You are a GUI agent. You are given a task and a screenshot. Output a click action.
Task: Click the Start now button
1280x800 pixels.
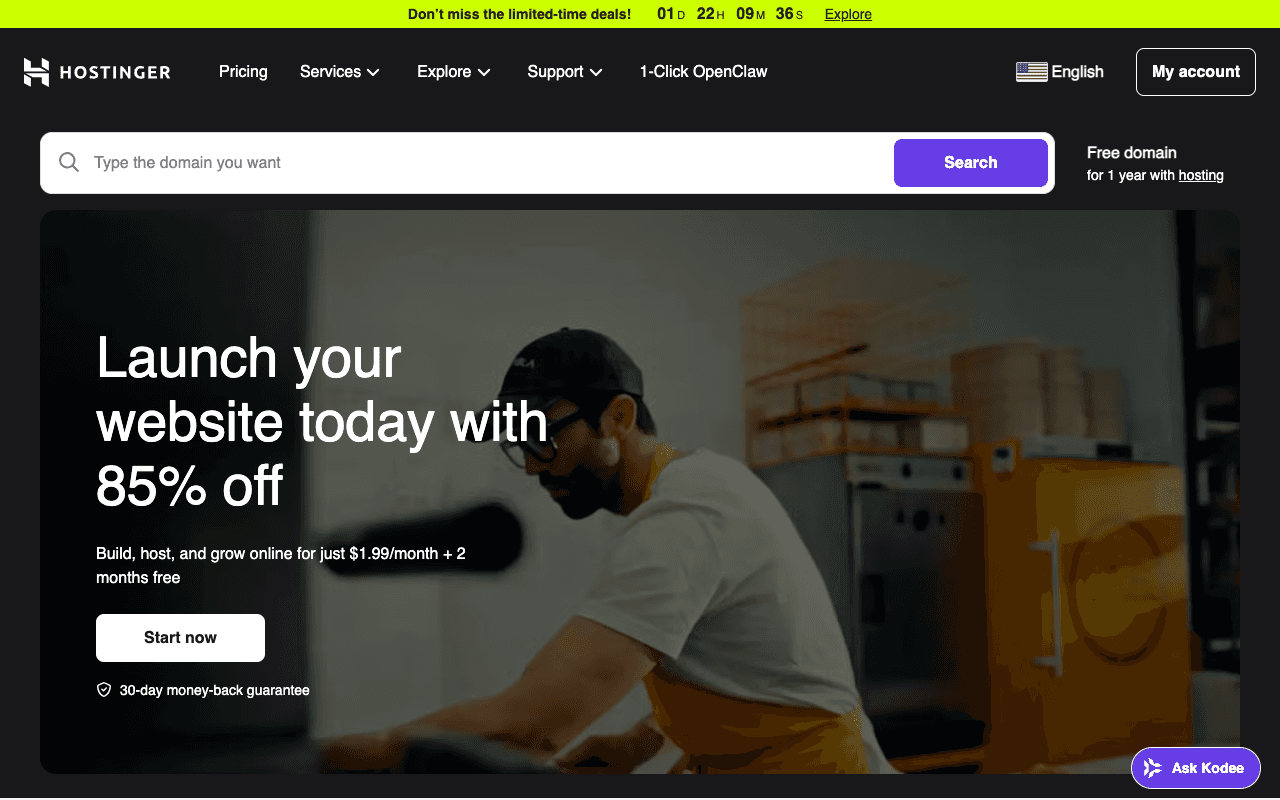(x=180, y=638)
